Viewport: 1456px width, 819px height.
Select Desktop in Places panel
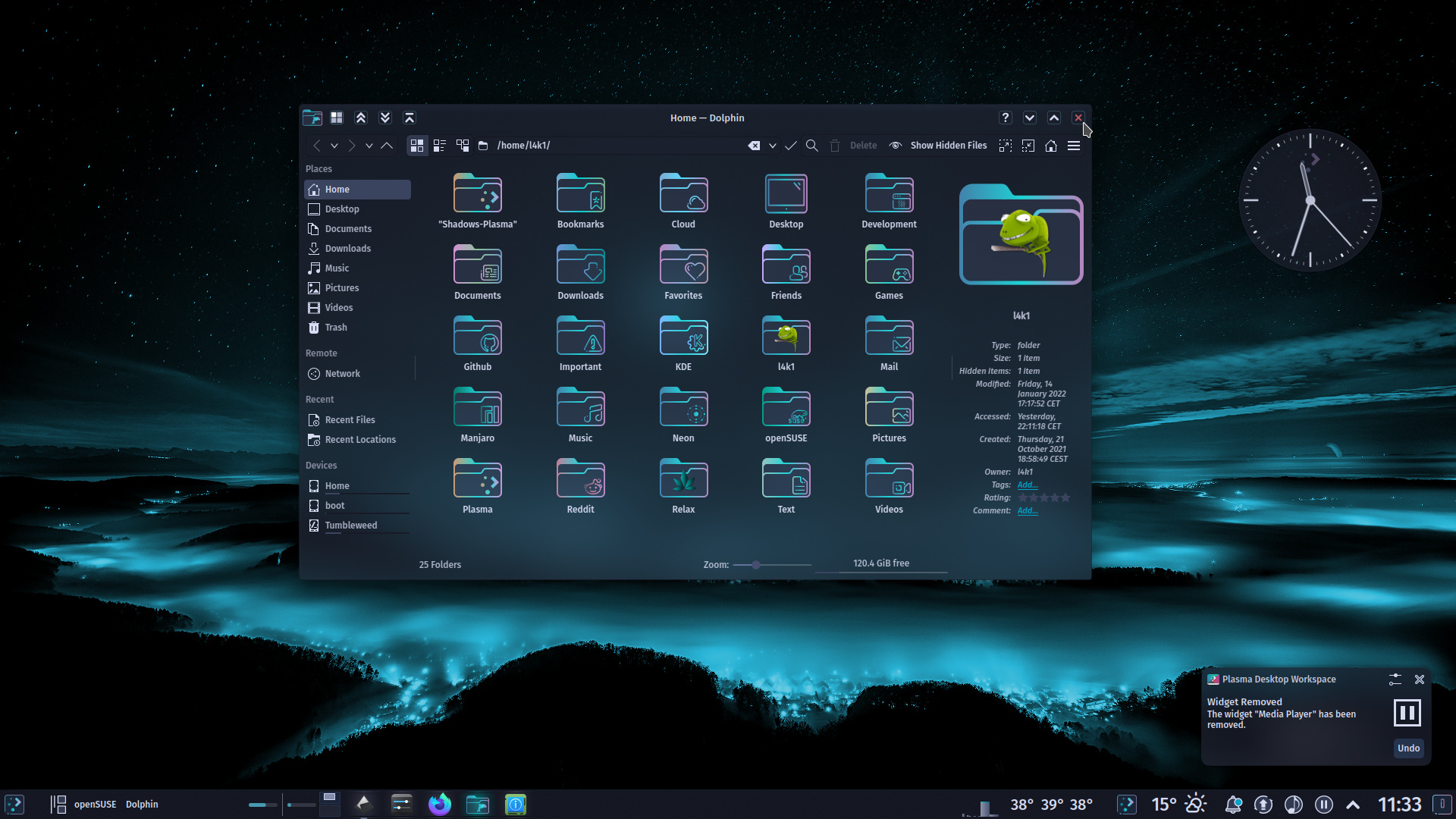[357, 209]
